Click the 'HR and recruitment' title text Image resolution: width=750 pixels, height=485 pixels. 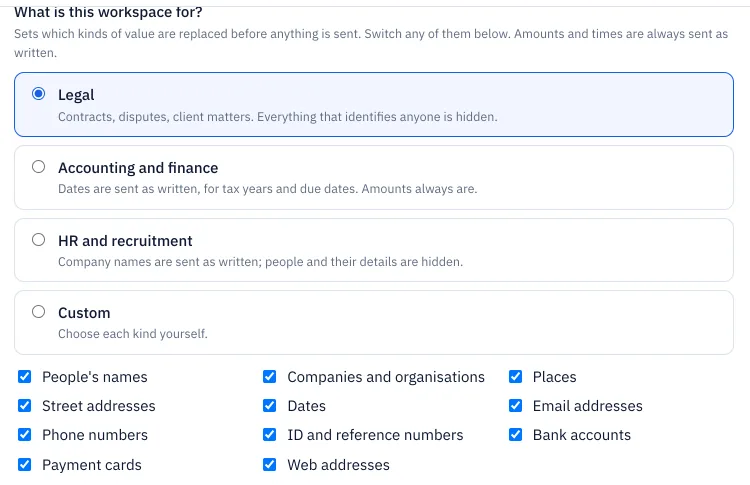click(125, 241)
